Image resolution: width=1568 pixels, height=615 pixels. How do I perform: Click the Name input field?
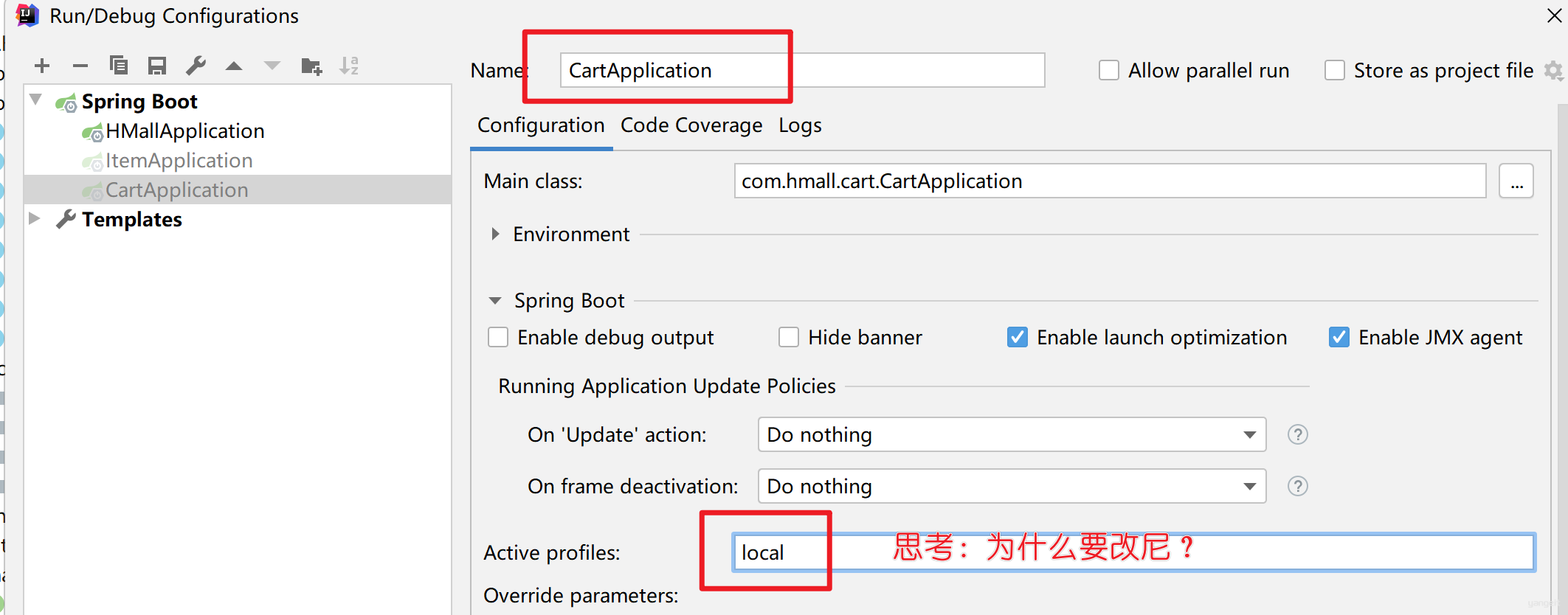pos(802,70)
